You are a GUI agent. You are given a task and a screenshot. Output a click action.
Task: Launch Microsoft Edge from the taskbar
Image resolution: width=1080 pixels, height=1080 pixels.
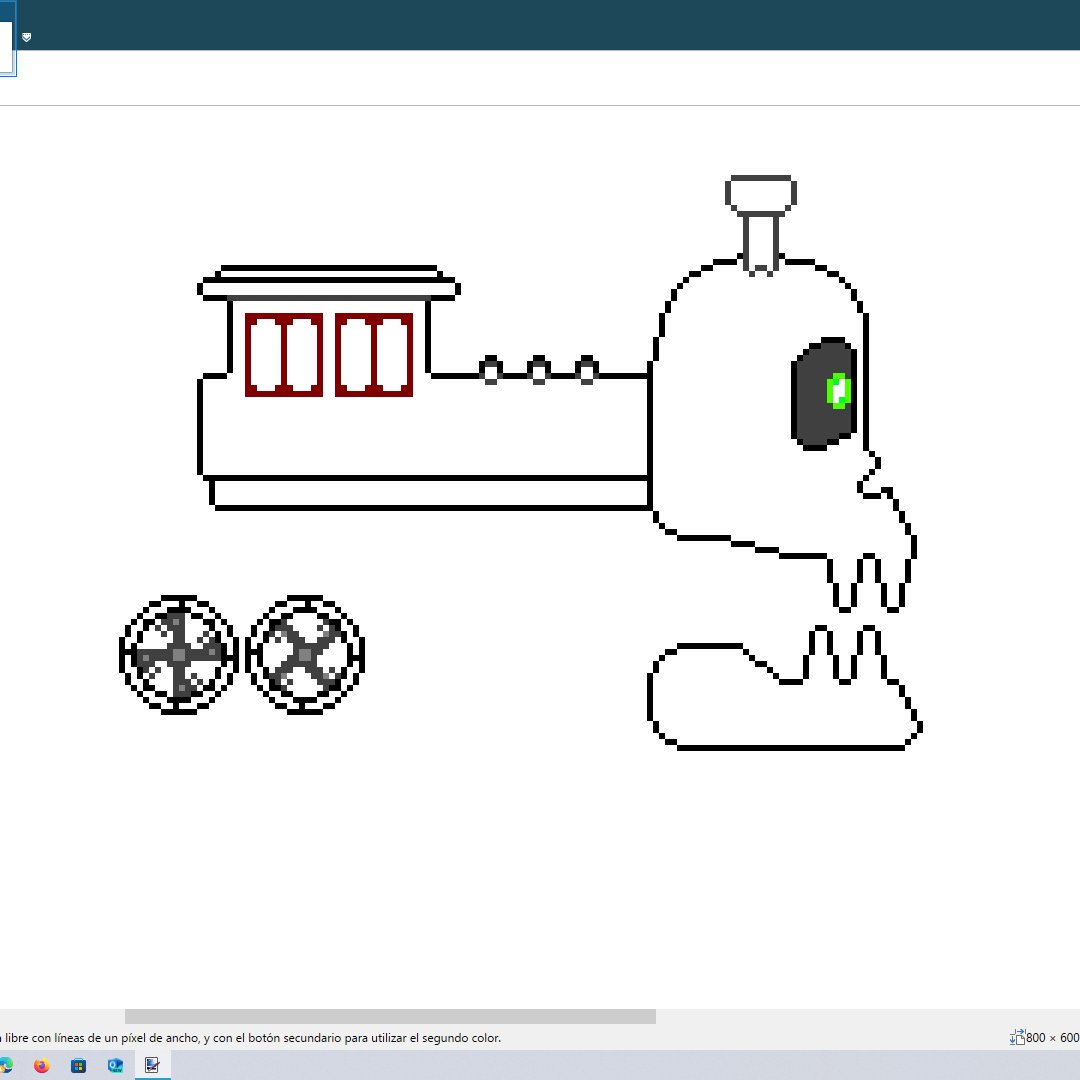point(6,1065)
